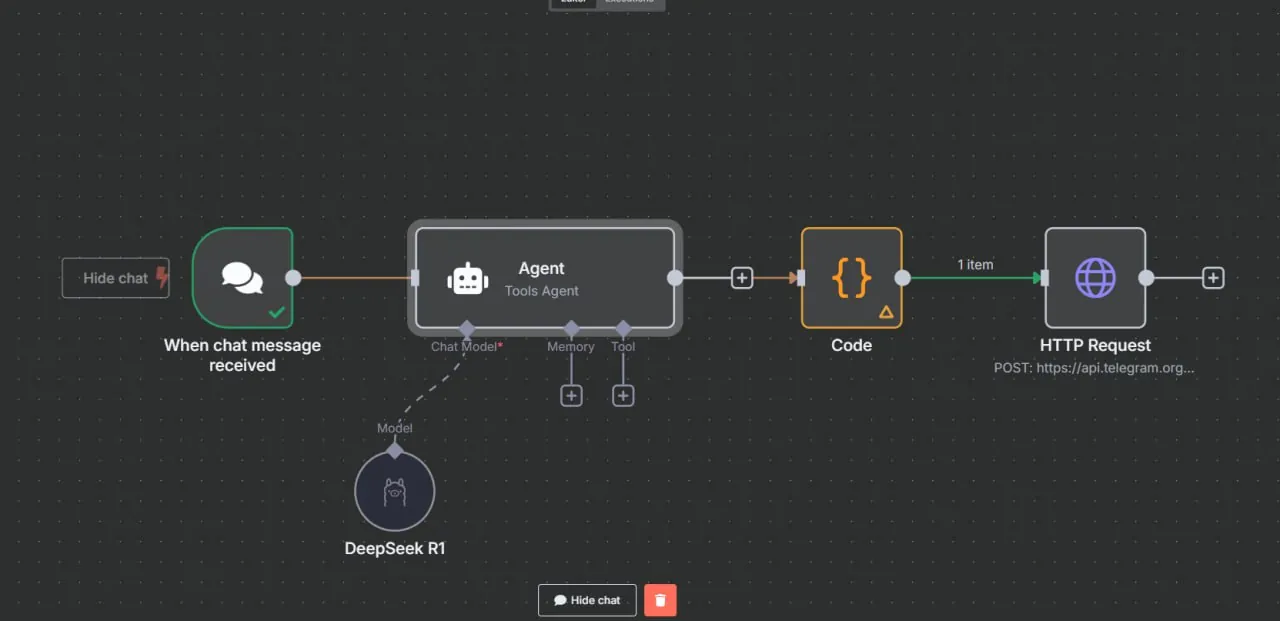1280x621 pixels.
Task: Click the Hide chat box left of trigger
Action: click(x=113, y=278)
